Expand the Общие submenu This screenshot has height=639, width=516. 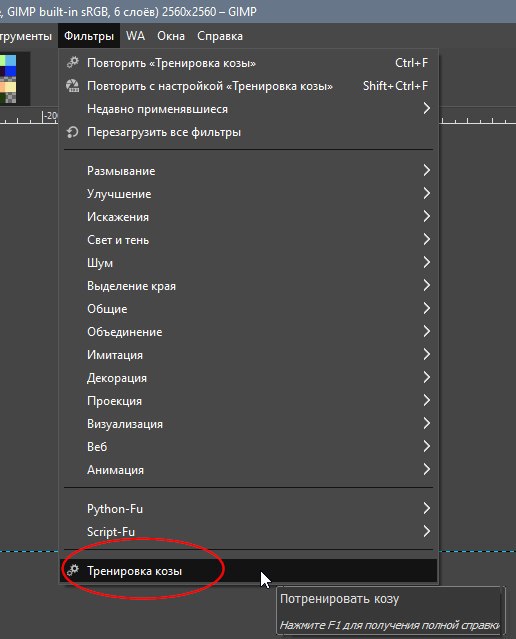coord(249,309)
